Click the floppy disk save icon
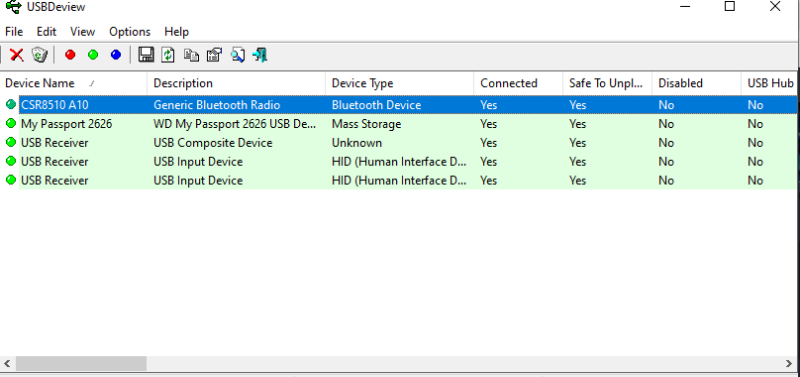The width and height of the screenshot is (800, 377). pos(146,55)
